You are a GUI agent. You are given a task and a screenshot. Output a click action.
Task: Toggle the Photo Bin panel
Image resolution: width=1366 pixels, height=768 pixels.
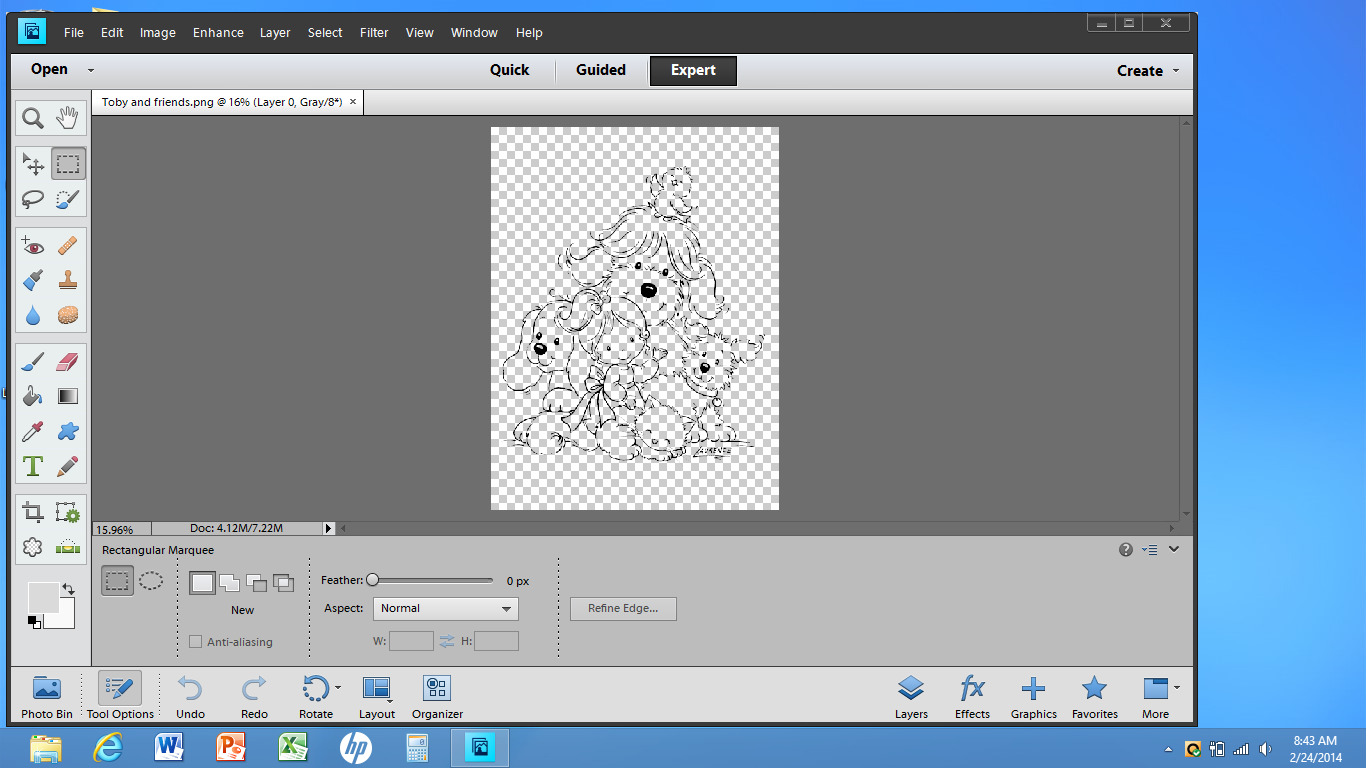point(46,696)
